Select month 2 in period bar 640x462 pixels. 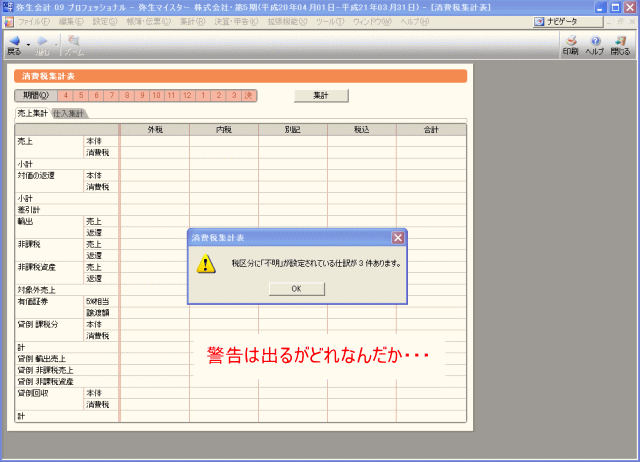(x=218, y=96)
